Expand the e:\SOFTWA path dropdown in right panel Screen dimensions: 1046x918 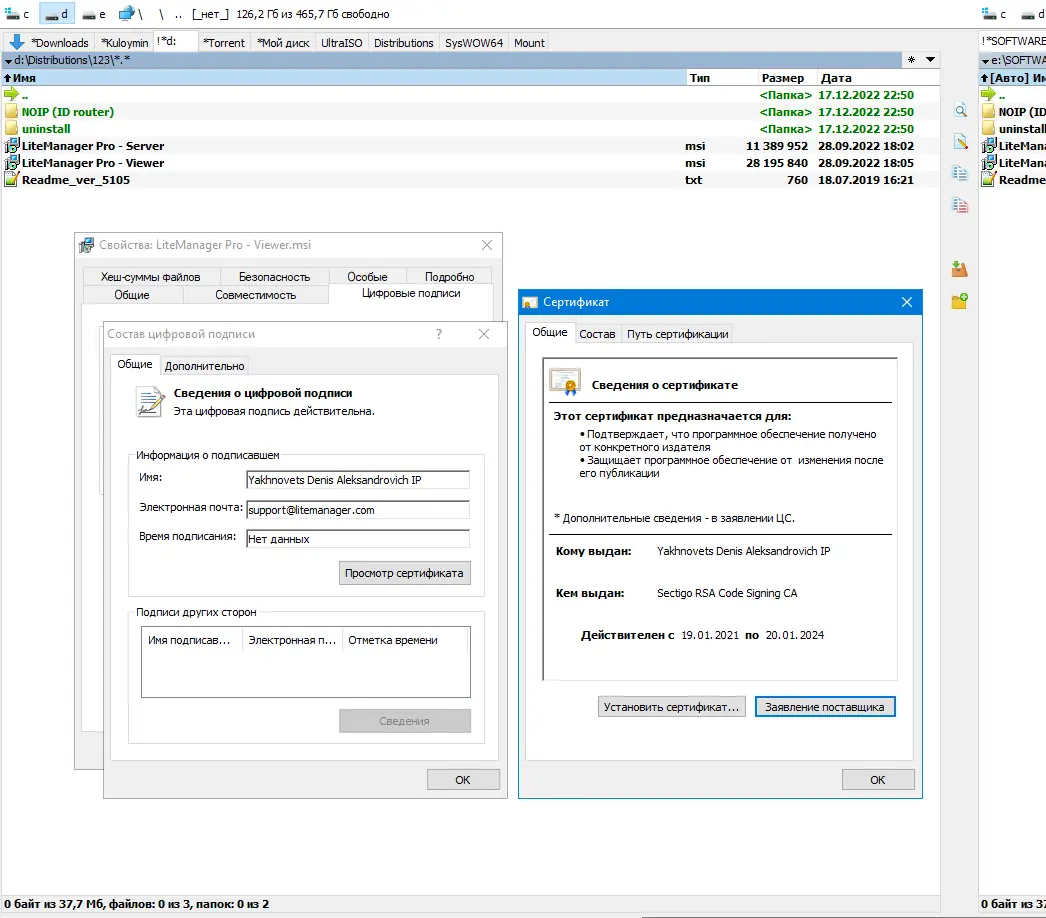click(985, 61)
